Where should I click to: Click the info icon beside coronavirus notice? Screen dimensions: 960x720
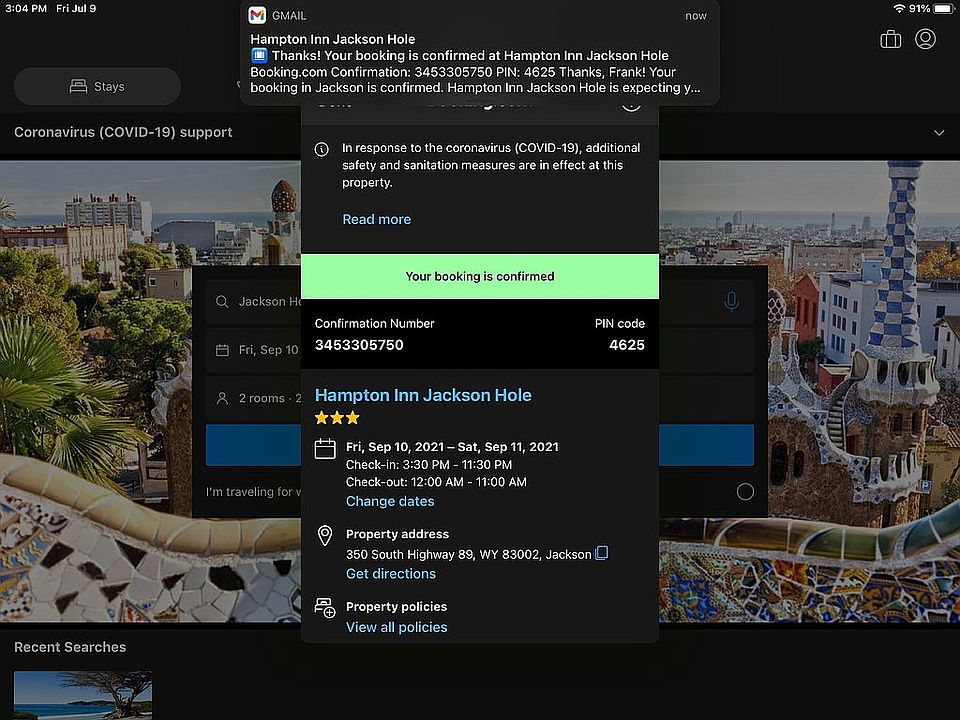[321, 149]
